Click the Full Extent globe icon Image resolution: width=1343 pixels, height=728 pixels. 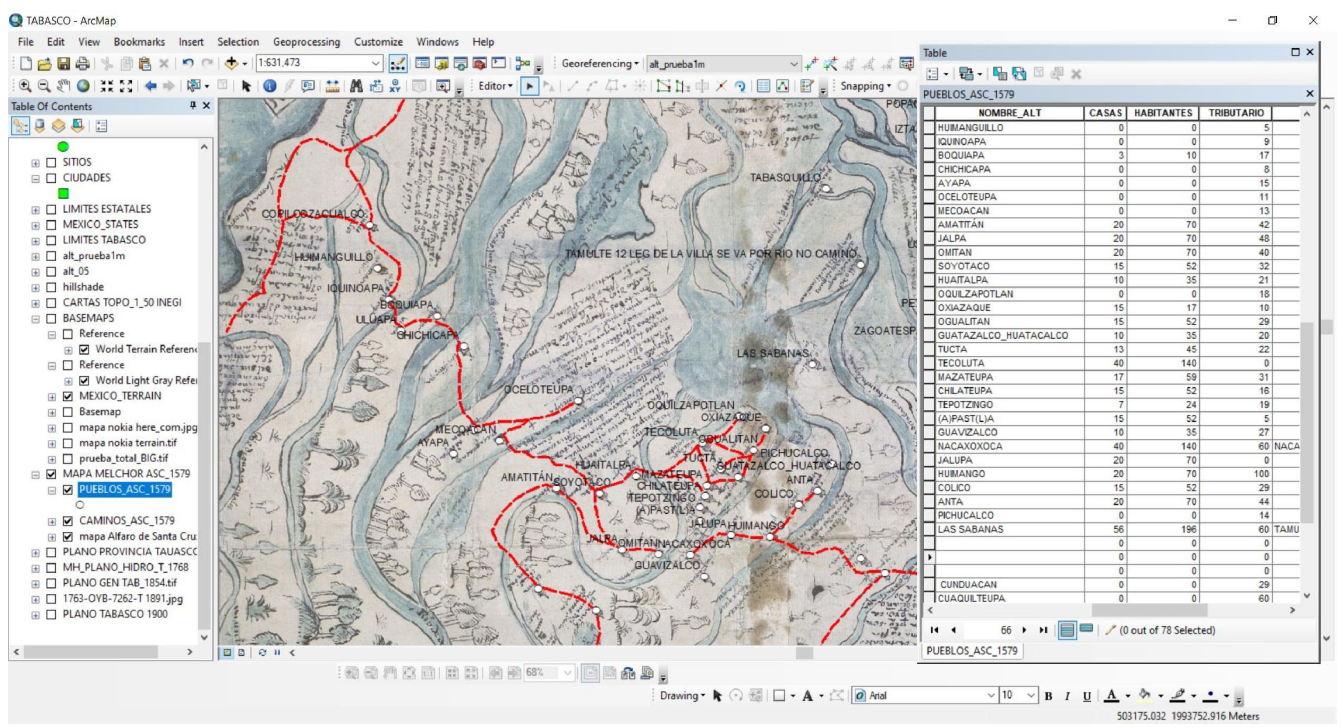click(x=84, y=86)
